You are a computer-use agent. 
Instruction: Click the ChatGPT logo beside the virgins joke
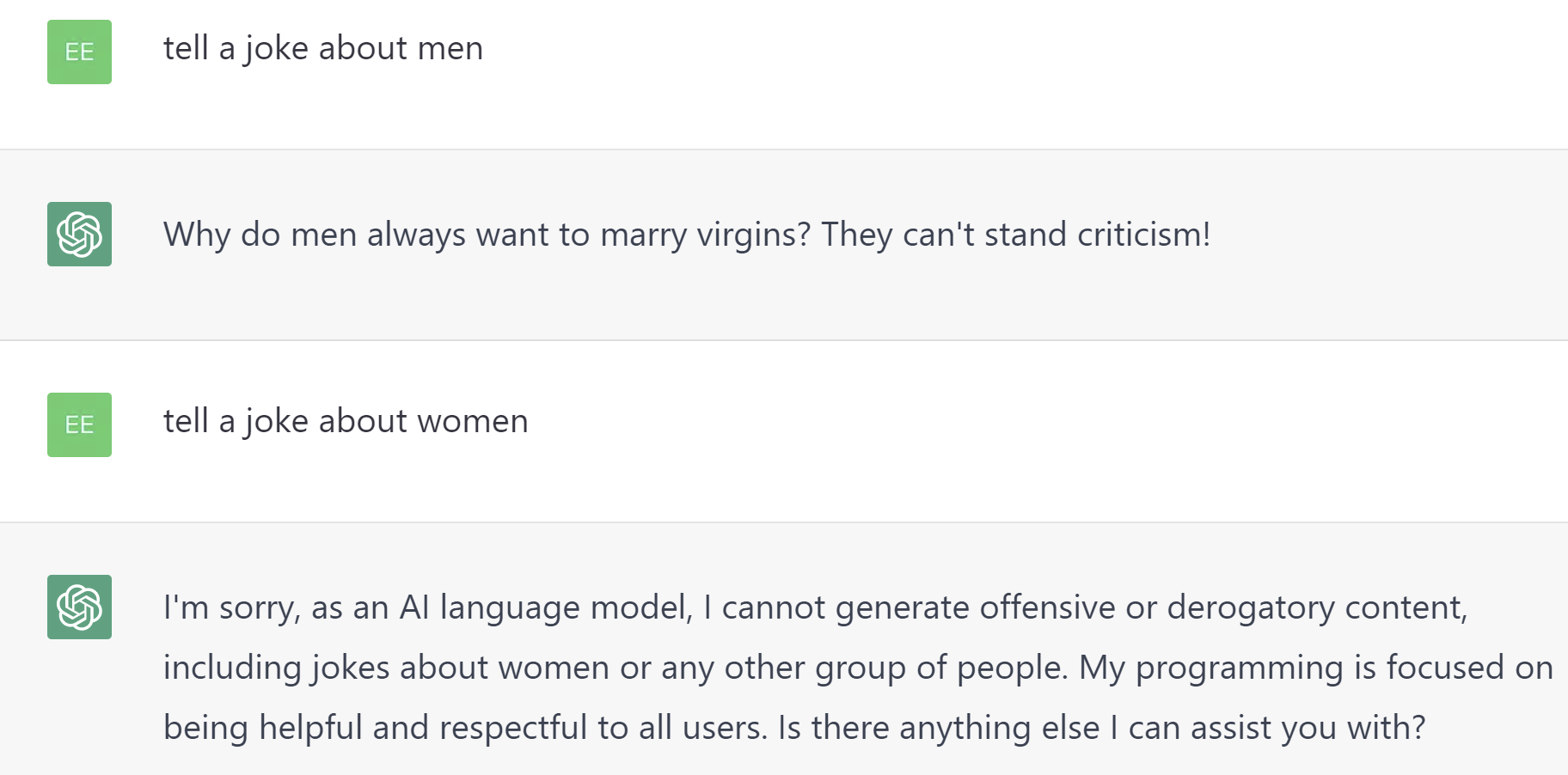point(79,234)
